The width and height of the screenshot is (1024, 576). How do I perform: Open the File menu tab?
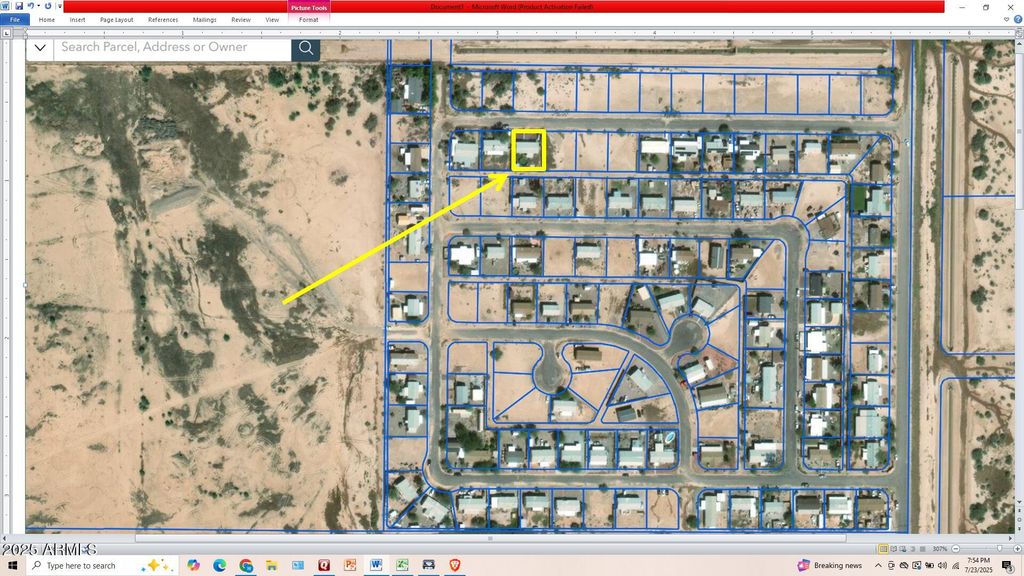point(15,19)
